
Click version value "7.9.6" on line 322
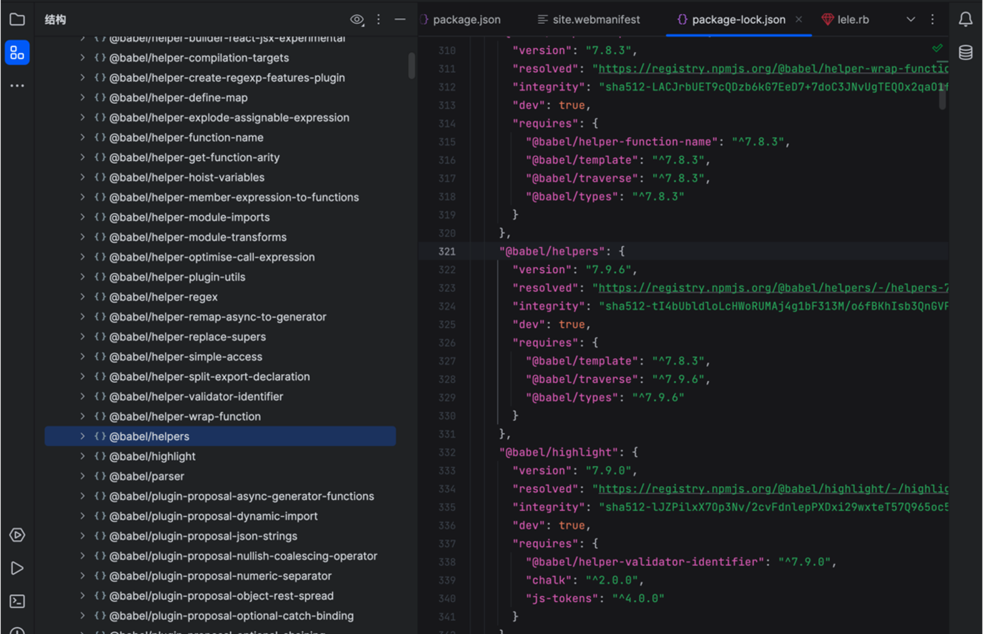coord(608,270)
